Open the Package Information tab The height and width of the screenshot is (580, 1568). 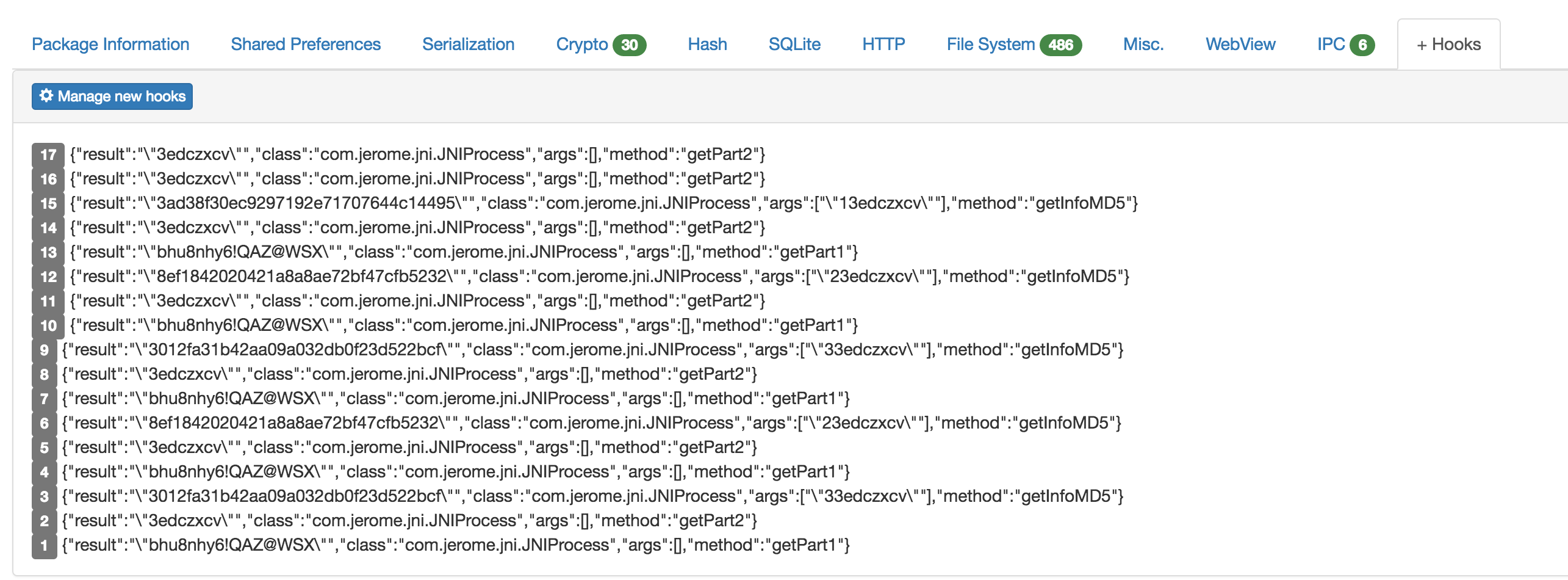tap(110, 45)
